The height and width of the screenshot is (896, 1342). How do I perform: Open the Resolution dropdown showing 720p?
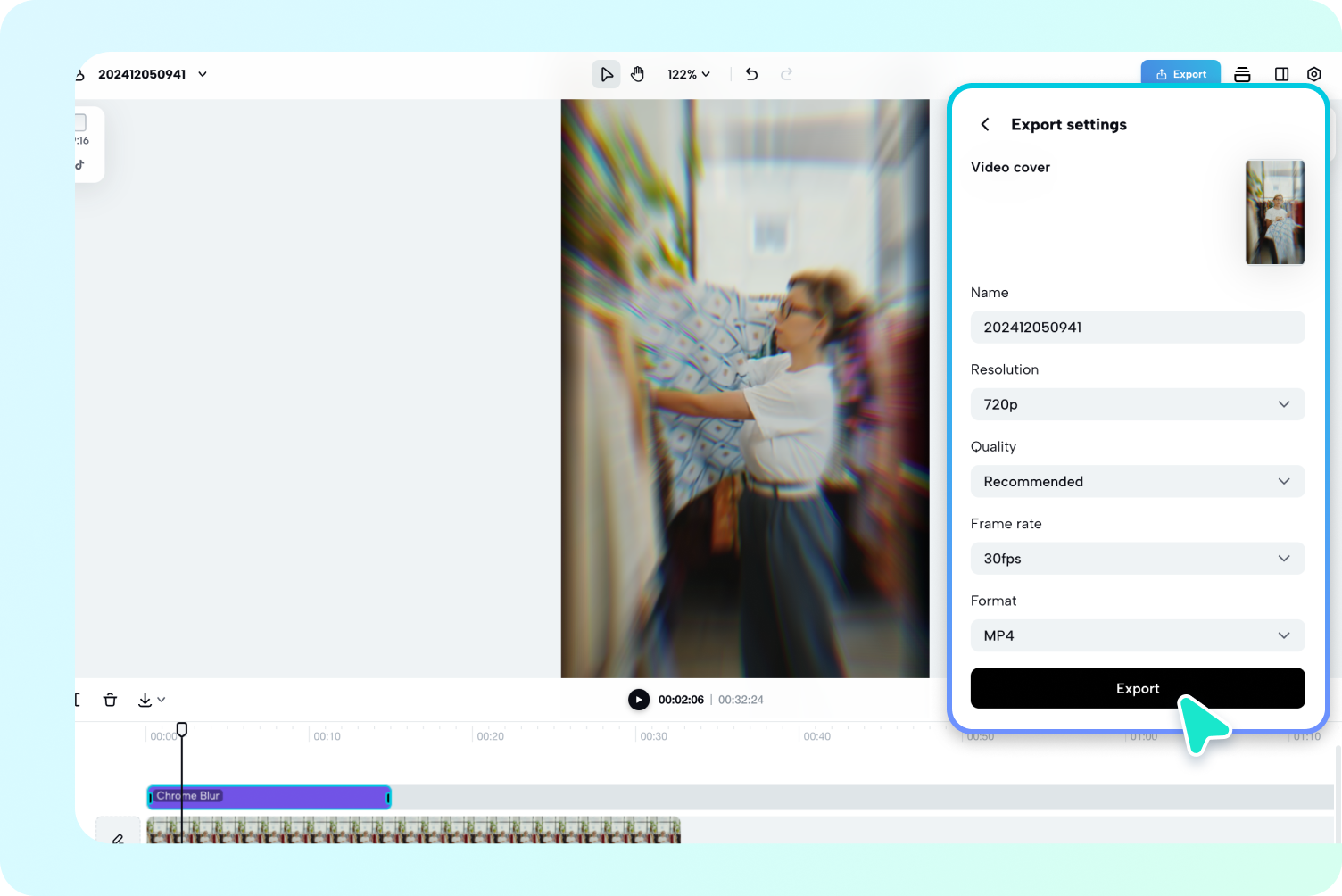[x=1138, y=404]
